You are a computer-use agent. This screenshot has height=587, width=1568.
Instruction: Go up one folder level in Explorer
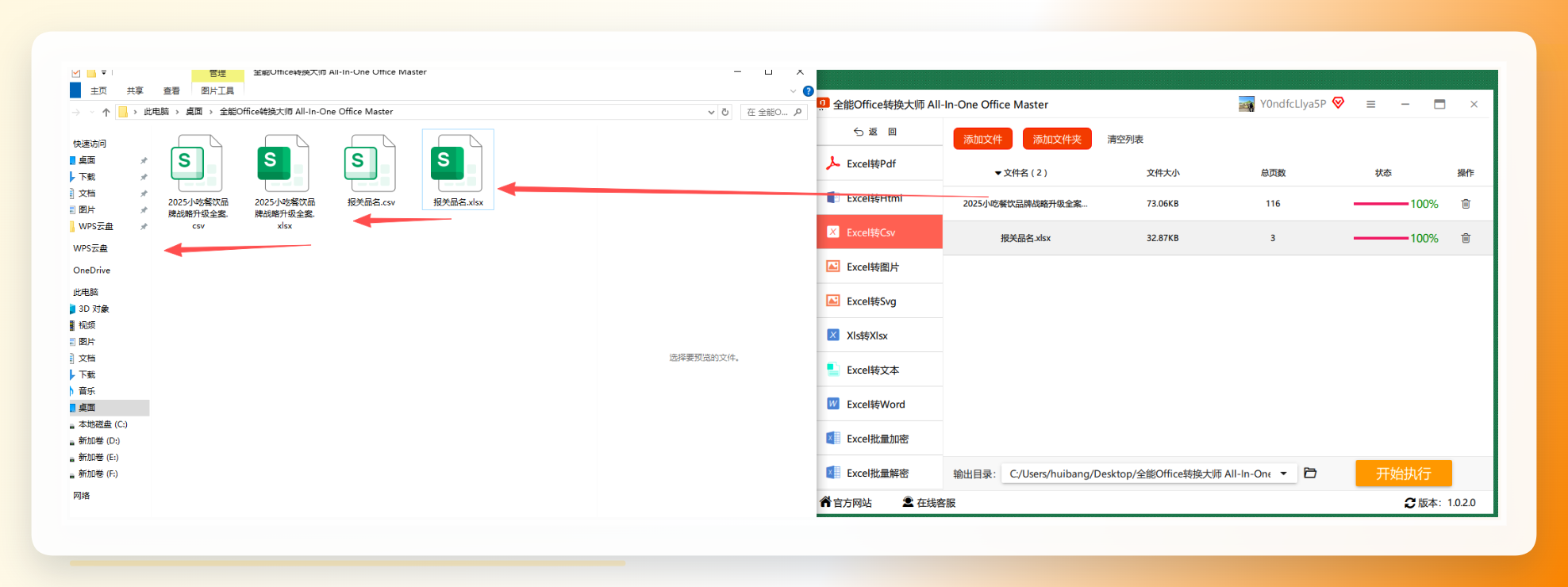pos(106,112)
